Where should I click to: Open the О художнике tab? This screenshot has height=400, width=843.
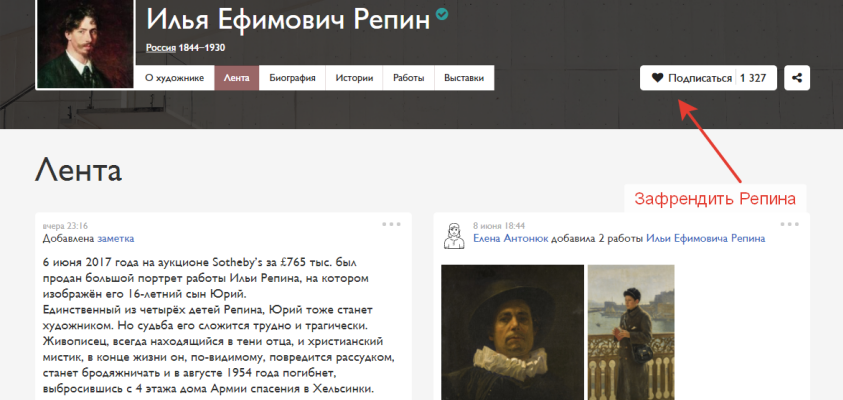coord(174,78)
